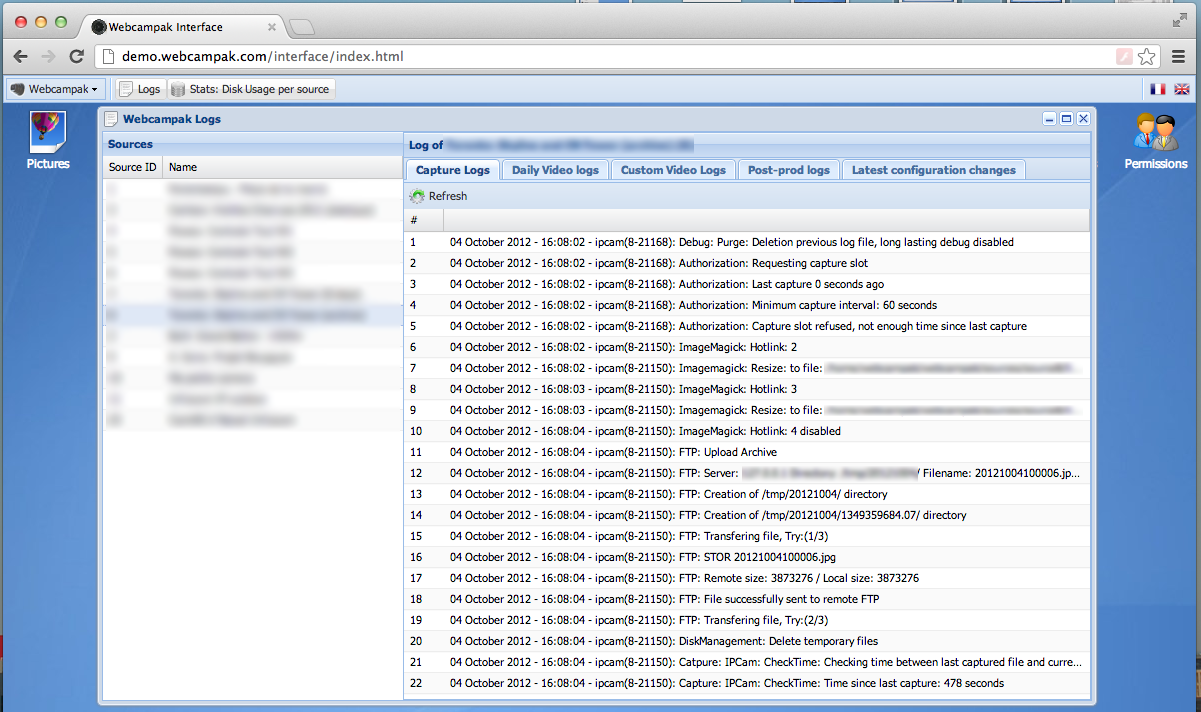This screenshot has height=712, width=1201.
Task: Reload the page in the browser
Action: pyautogui.click(x=76, y=56)
